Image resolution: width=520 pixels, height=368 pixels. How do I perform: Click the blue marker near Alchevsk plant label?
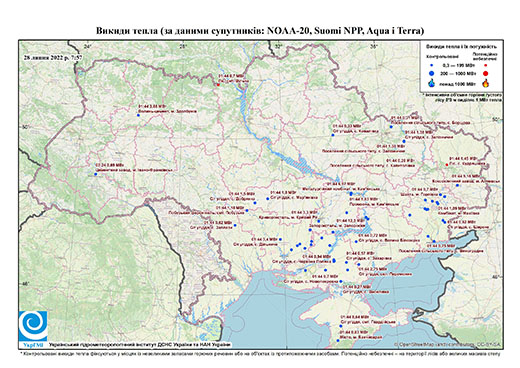tap(457, 185)
